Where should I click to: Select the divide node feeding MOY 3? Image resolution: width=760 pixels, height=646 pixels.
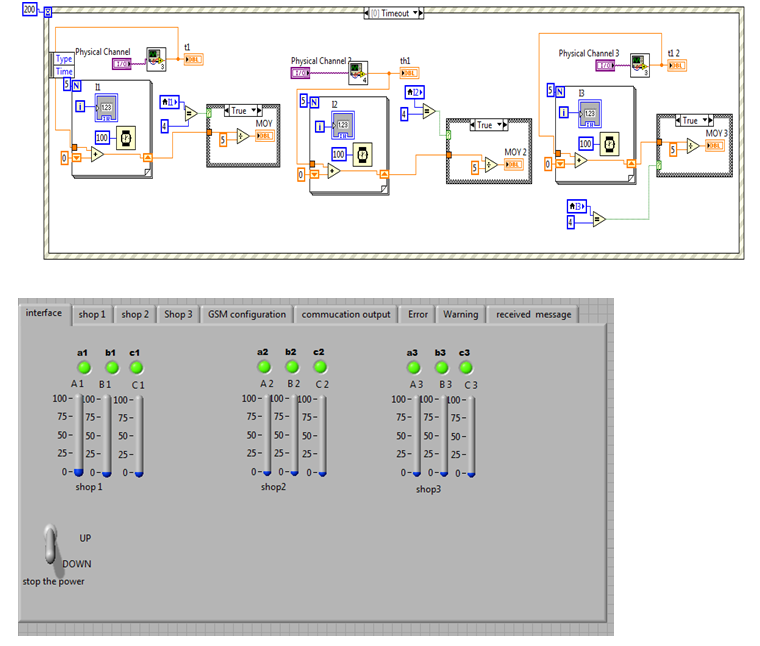click(x=693, y=146)
